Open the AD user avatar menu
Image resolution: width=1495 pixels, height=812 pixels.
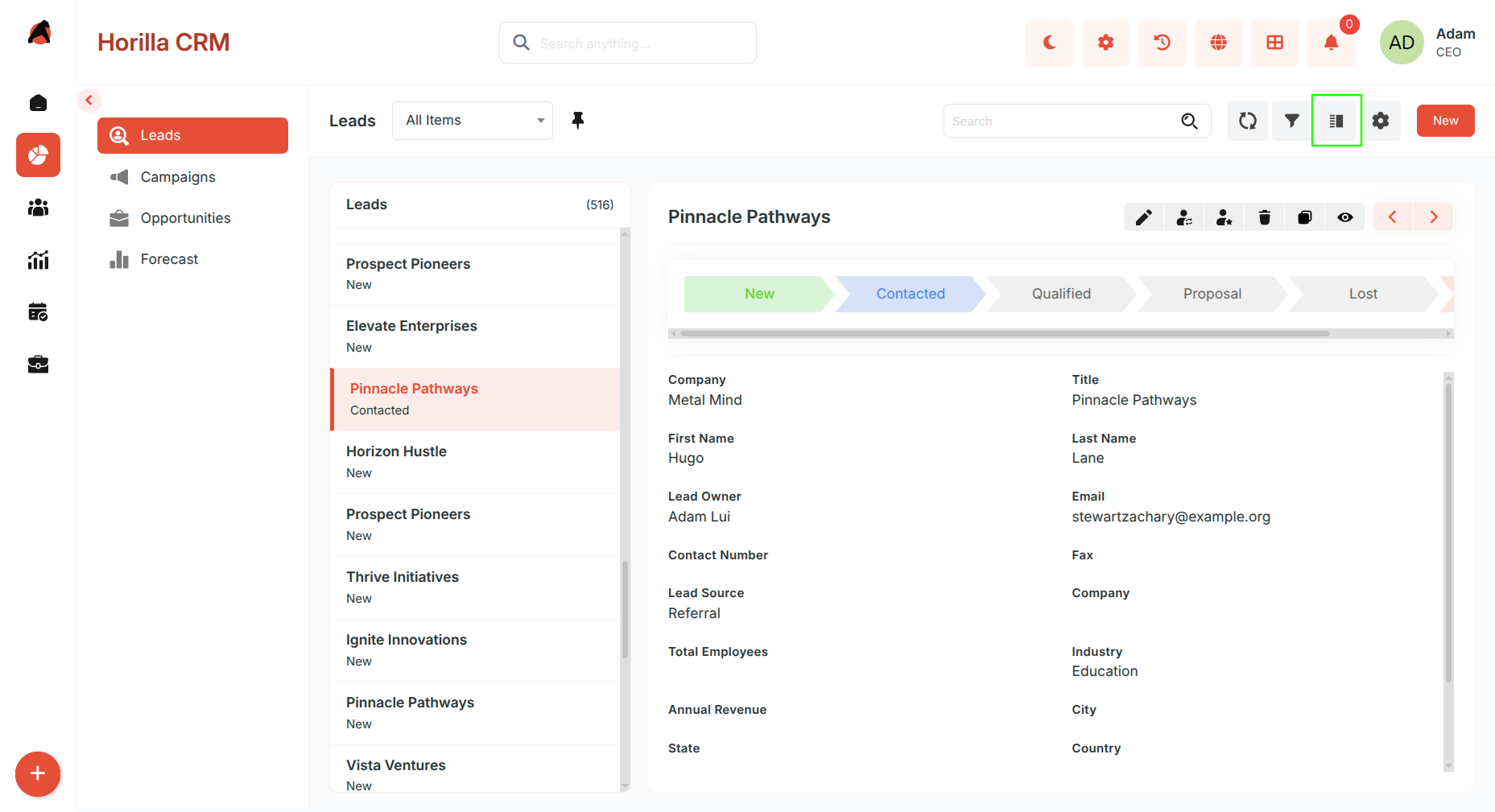coord(1402,43)
